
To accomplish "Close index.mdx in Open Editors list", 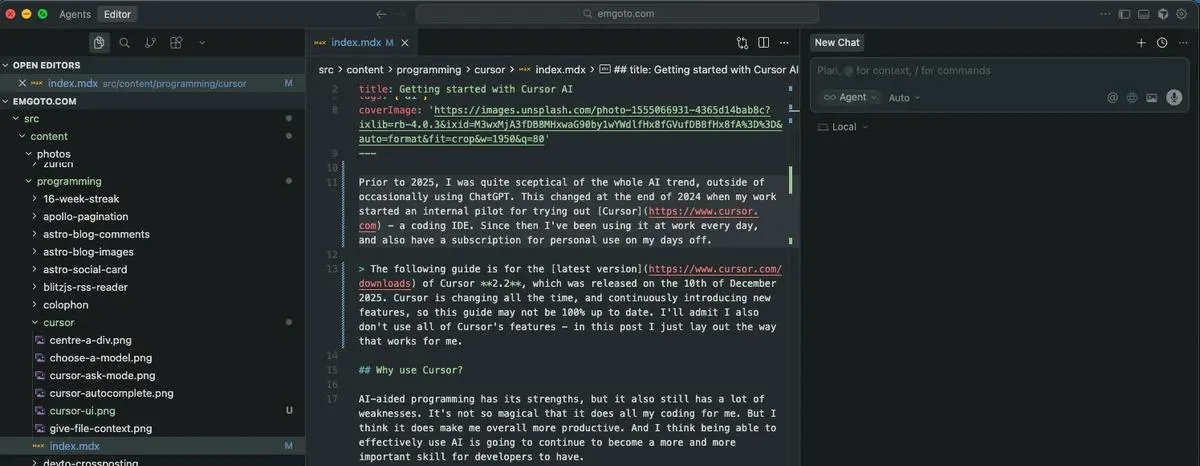I will (x=22, y=83).
